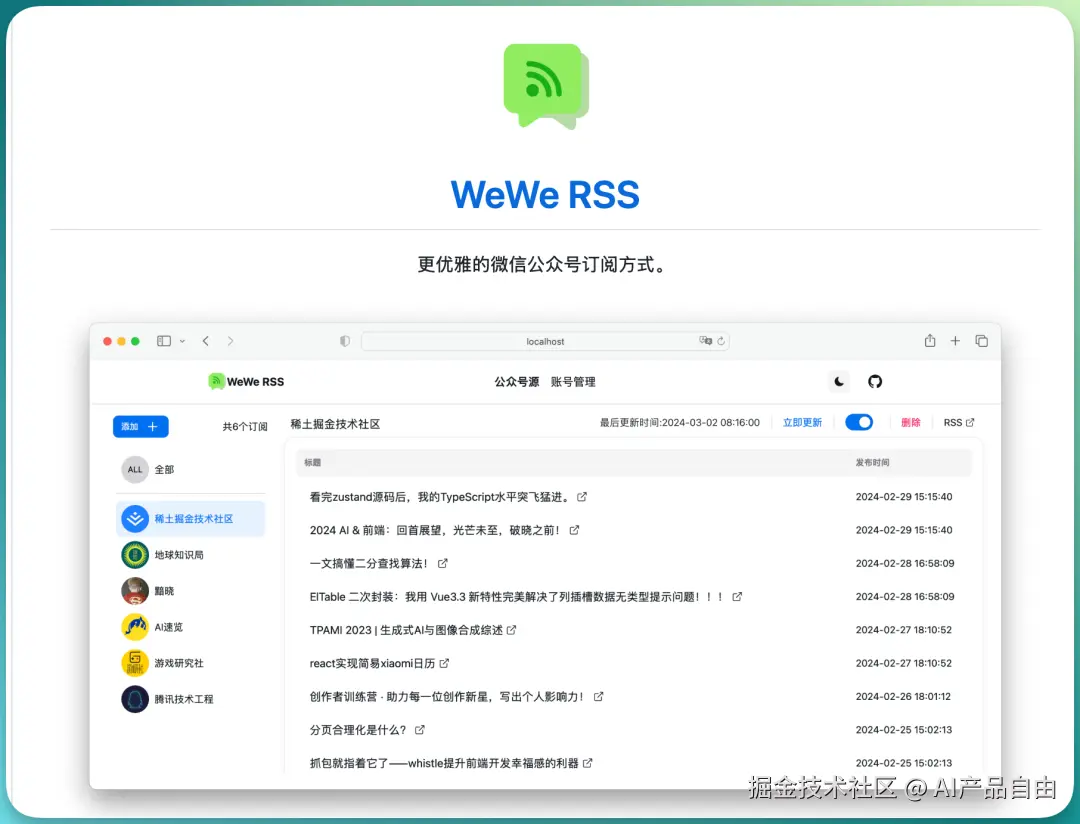Click the 立即更新 link

pyautogui.click(x=802, y=422)
